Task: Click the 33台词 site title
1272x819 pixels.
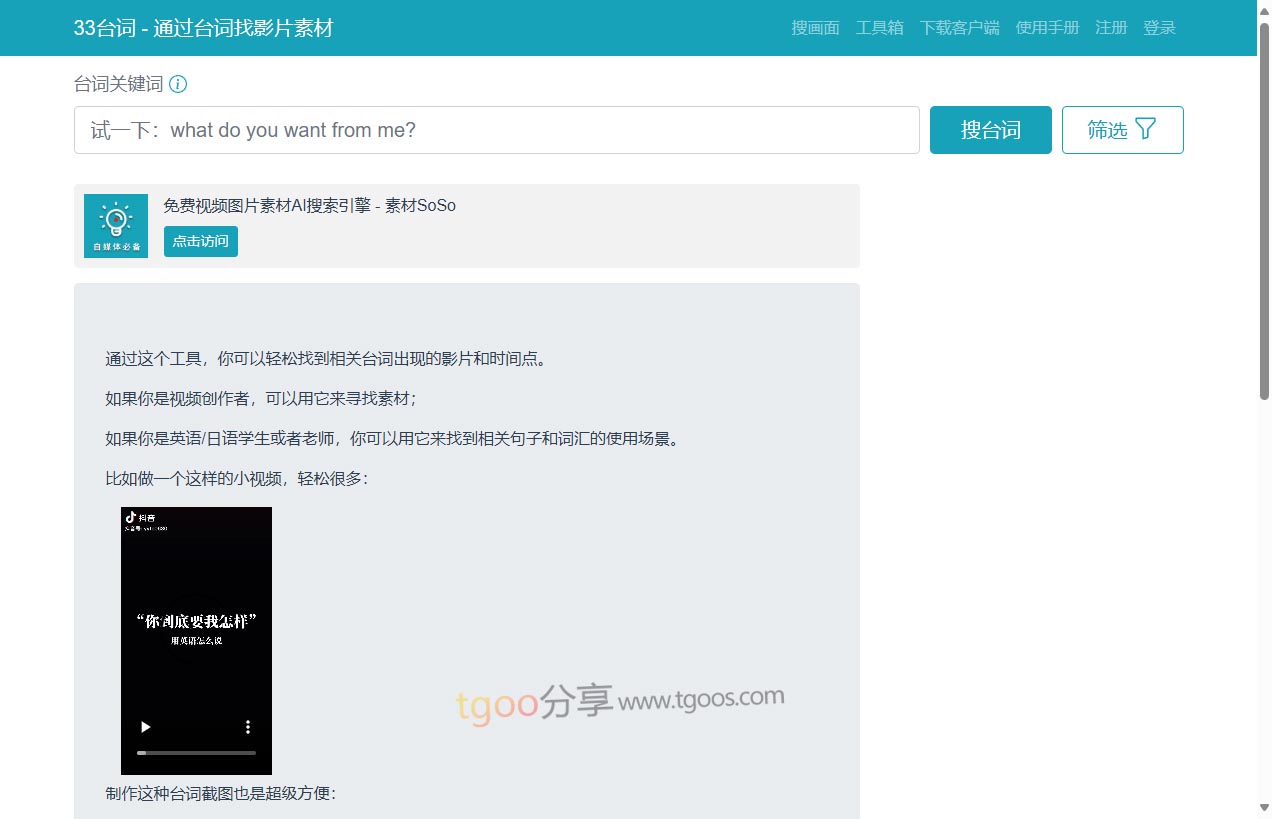Action: 203,28
